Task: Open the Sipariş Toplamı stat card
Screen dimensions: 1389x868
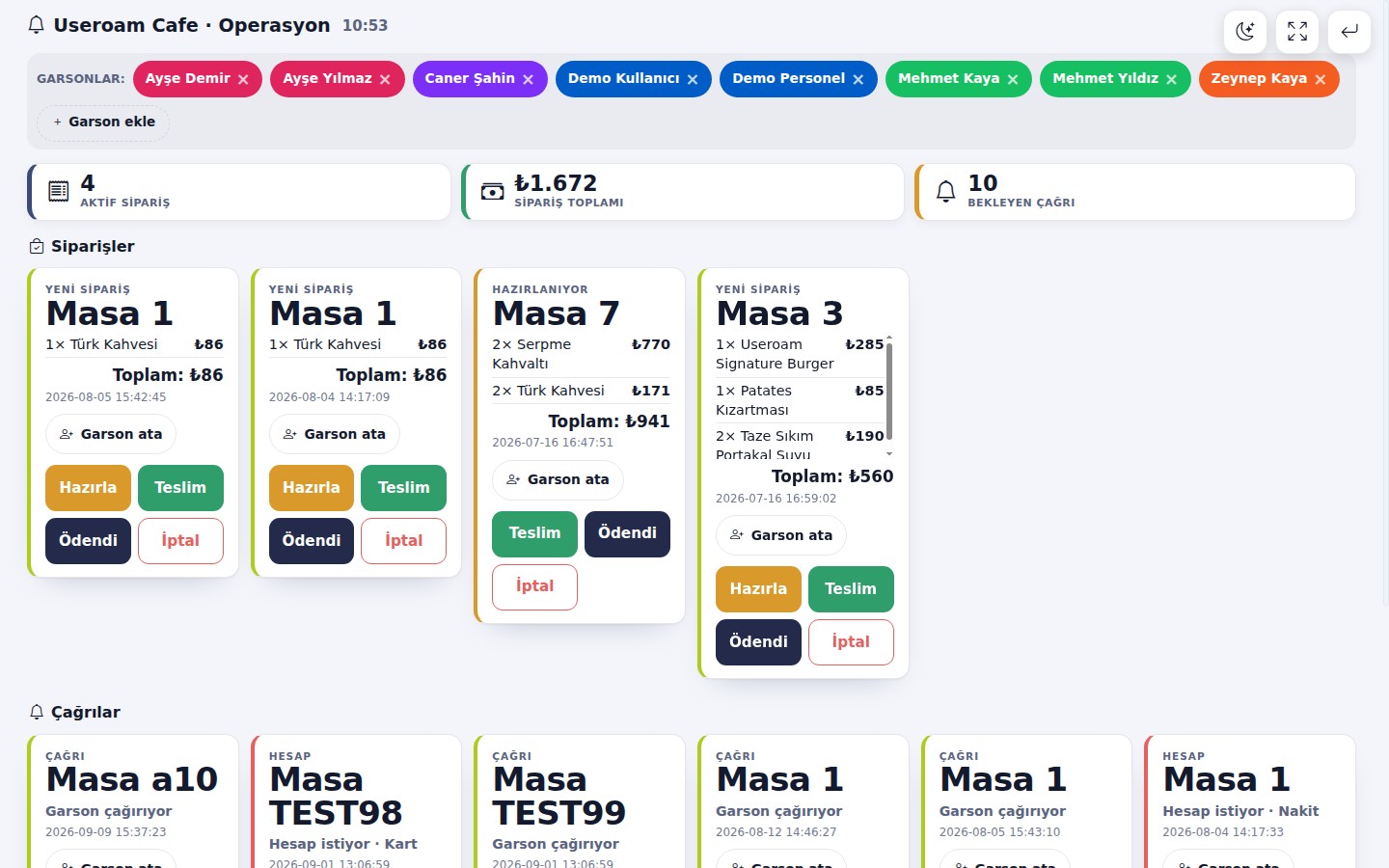Action: [683, 192]
